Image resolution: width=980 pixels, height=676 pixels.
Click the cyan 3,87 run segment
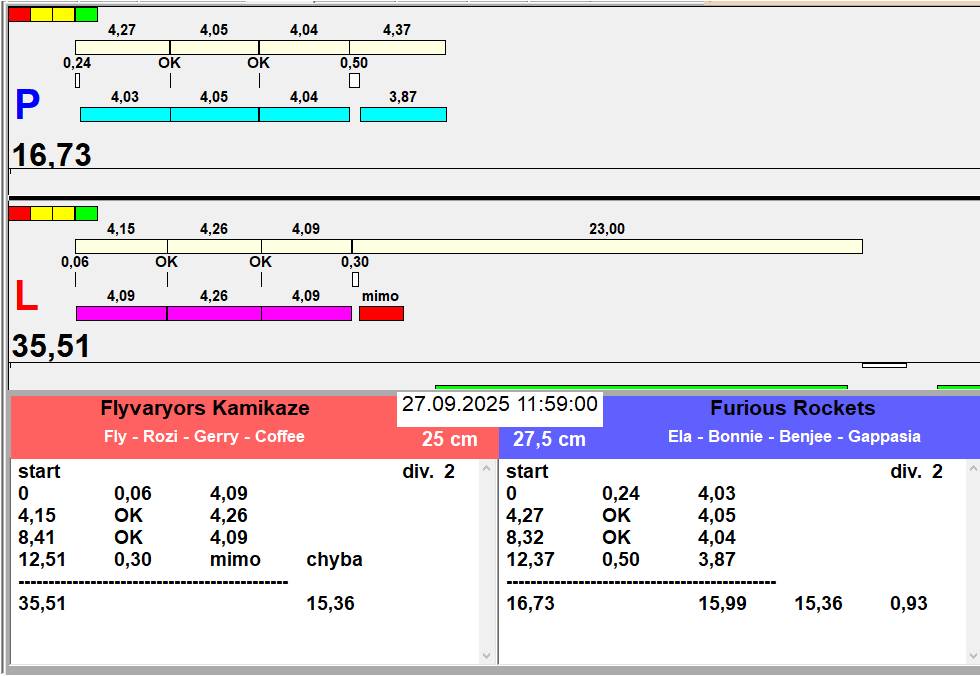pyautogui.click(x=403, y=115)
